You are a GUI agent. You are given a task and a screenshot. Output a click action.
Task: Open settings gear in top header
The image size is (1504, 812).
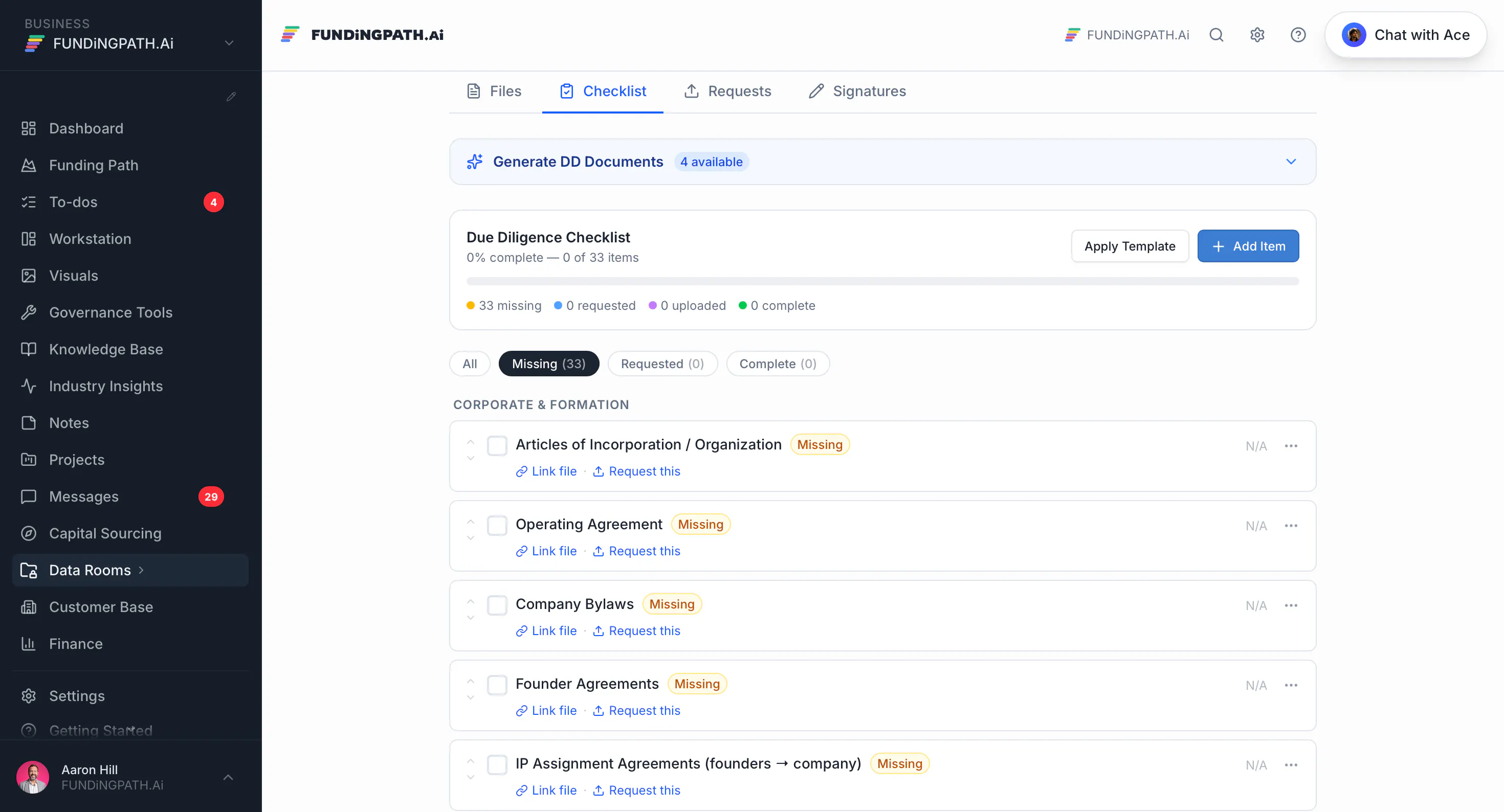(x=1257, y=35)
